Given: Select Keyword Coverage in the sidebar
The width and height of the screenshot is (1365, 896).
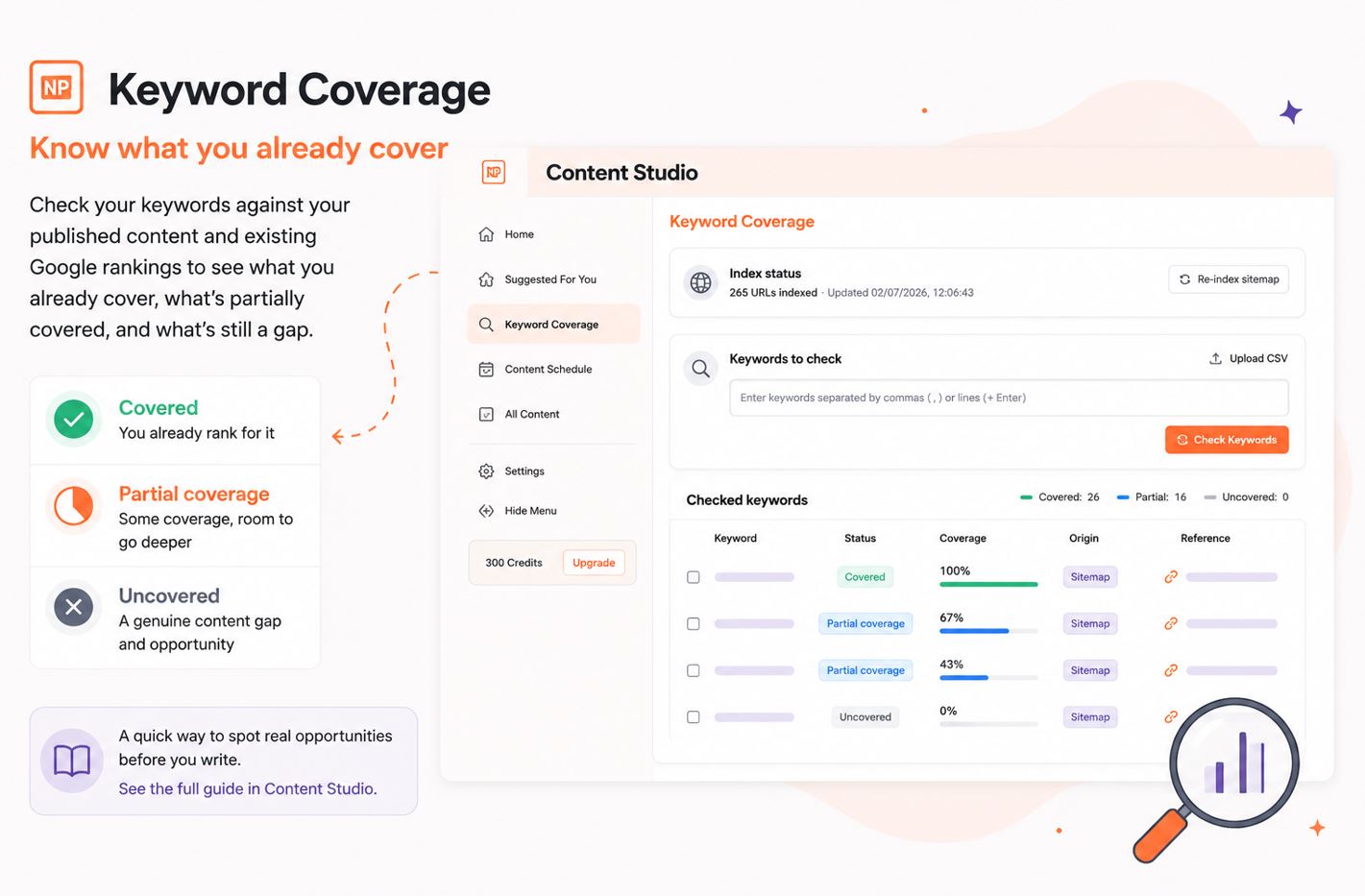Looking at the screenshot, I should pos(553,325).
